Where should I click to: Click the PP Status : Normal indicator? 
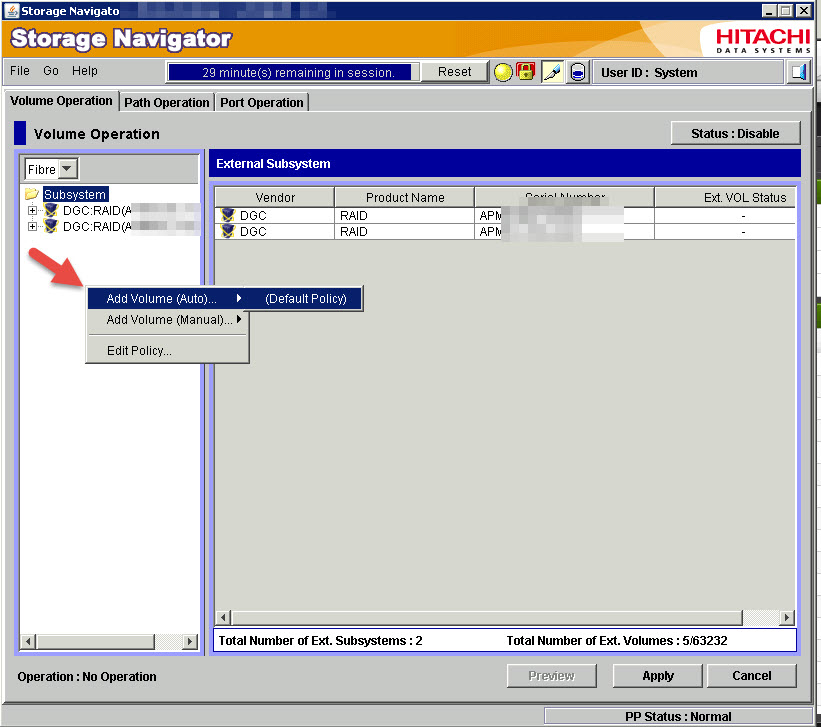[x=678, y=717]
